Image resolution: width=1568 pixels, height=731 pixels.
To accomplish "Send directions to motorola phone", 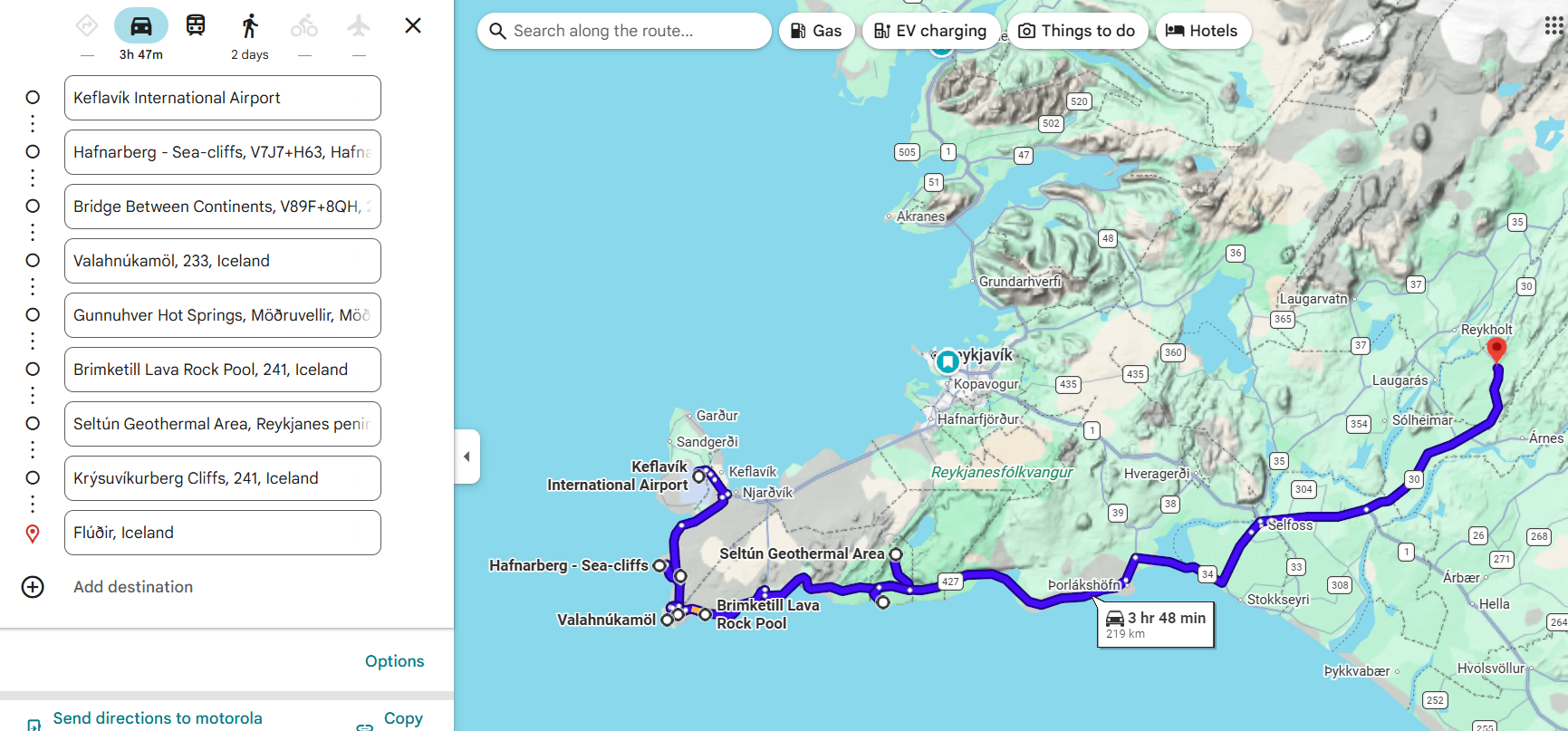I will click(x=158, y=718).
